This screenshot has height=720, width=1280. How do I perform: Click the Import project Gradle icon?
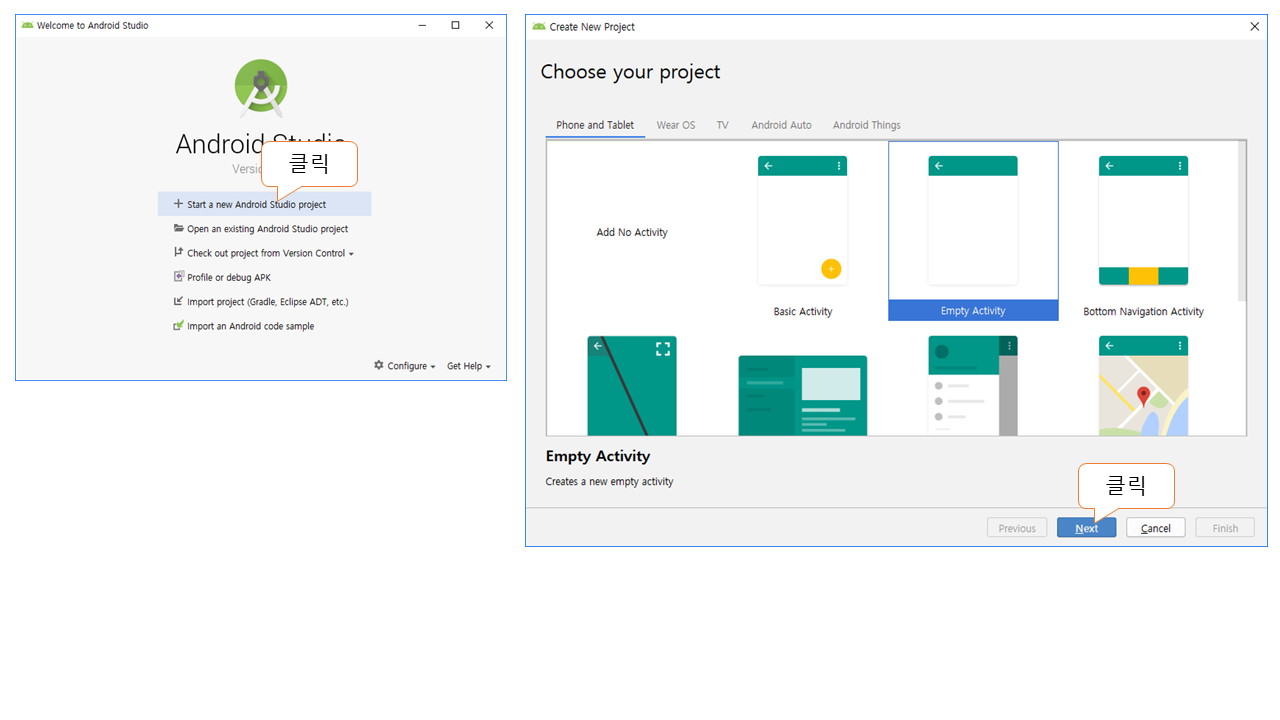click(179, 301)
